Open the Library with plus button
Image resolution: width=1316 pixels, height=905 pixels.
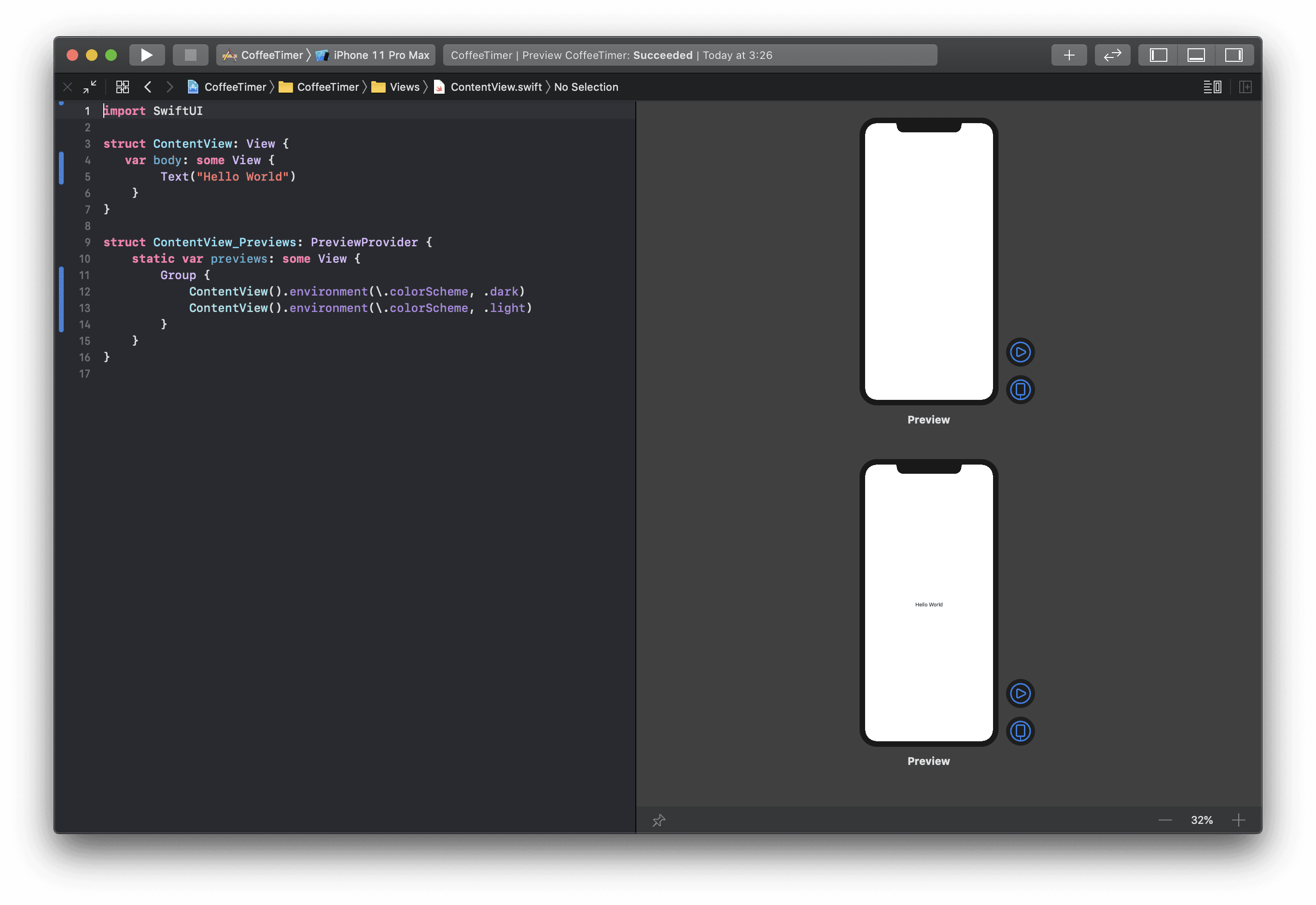tap(1069, 55)
